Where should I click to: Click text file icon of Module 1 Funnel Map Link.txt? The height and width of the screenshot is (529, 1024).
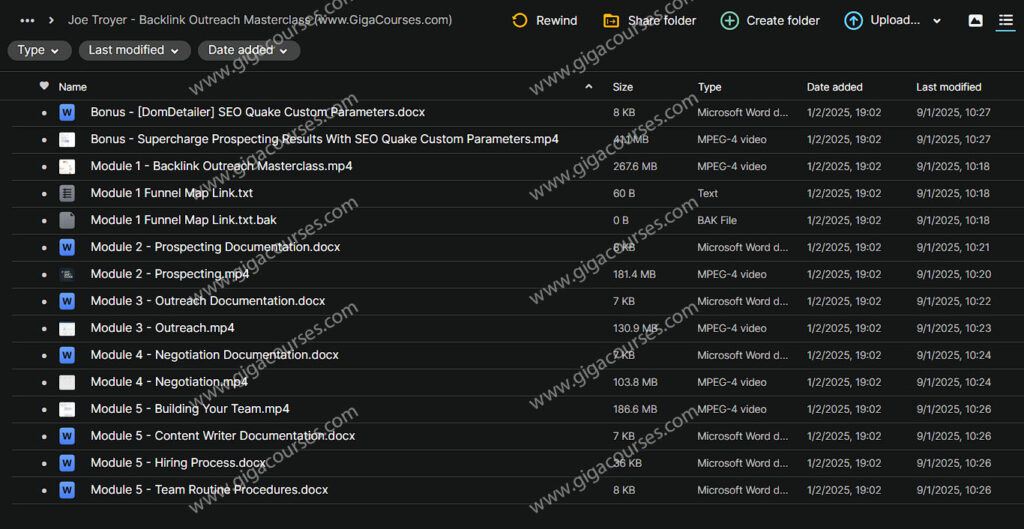tap(67, 193)
